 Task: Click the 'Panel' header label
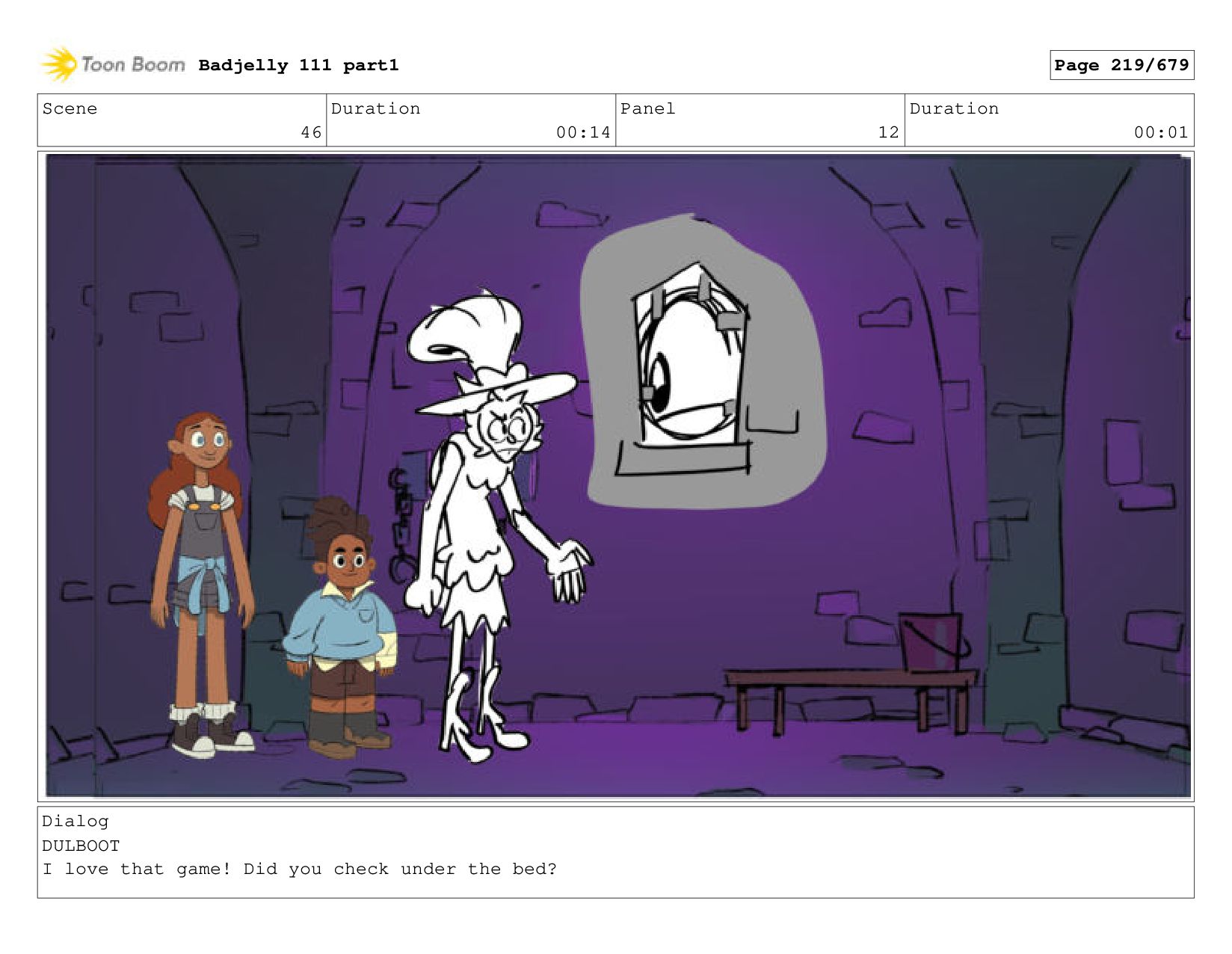pyautogui.click(x=647, y=108)
